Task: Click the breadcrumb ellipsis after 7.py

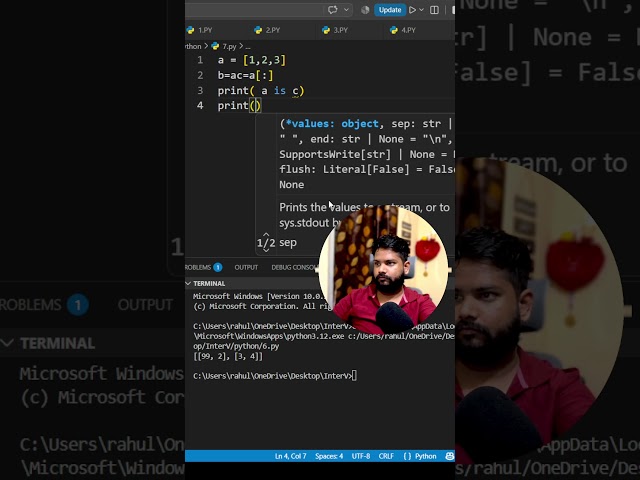Action: coord(248,47)
